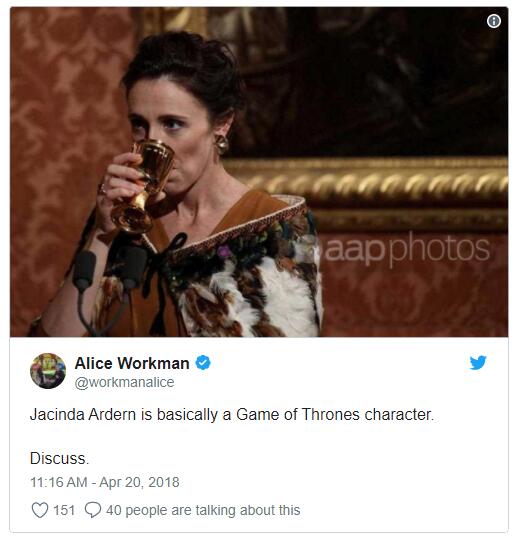Click the speech bubble reply icon
This screenshot has width=518, height=542.
[93, 510]
